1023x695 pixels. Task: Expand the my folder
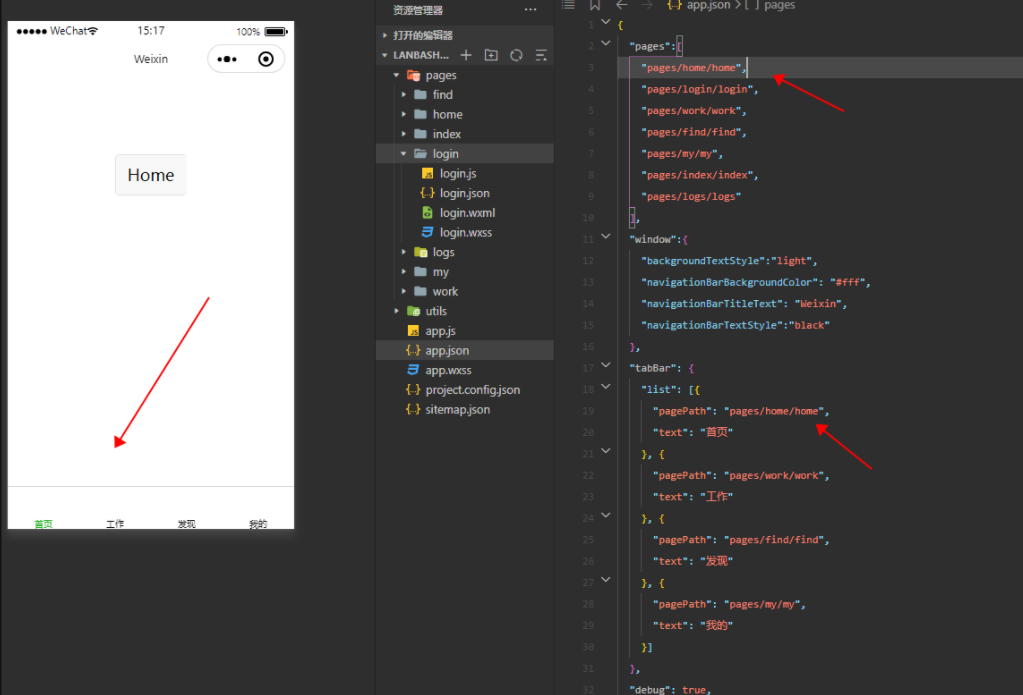point(403,271)
